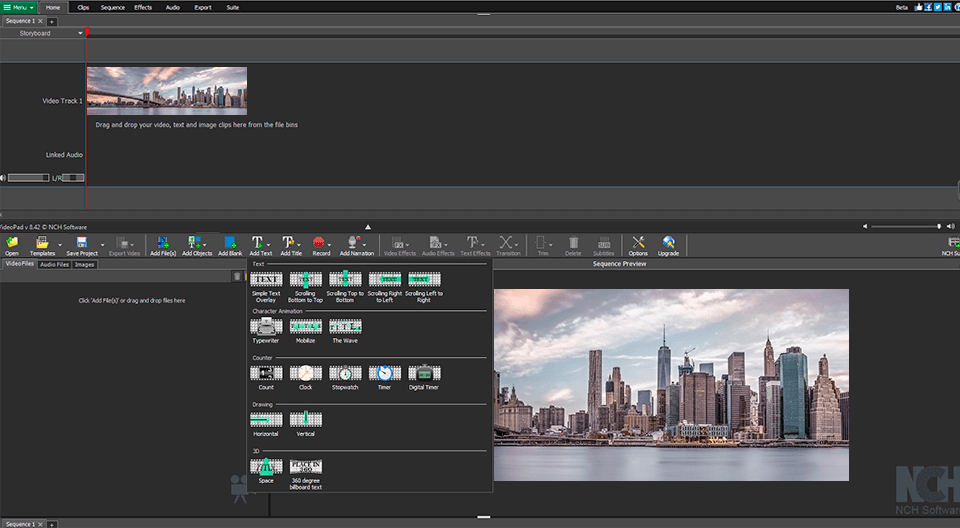Select the Digital Timer counter
960x528 pixels.
point(424,373)
